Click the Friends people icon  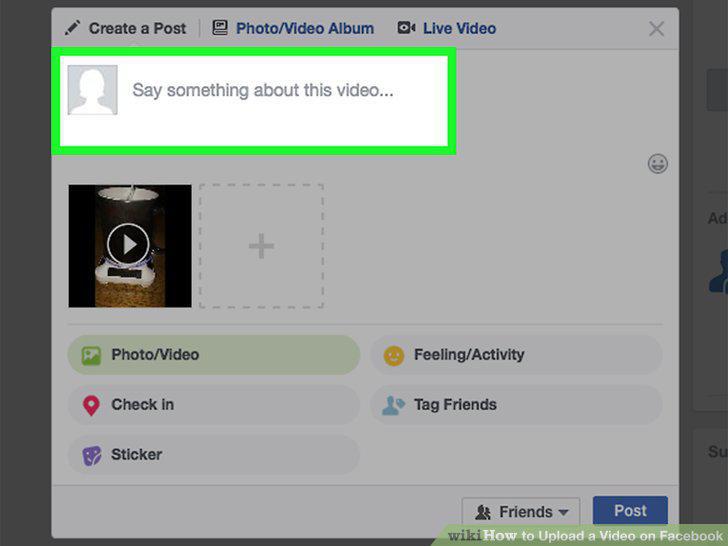coord(483,512)
